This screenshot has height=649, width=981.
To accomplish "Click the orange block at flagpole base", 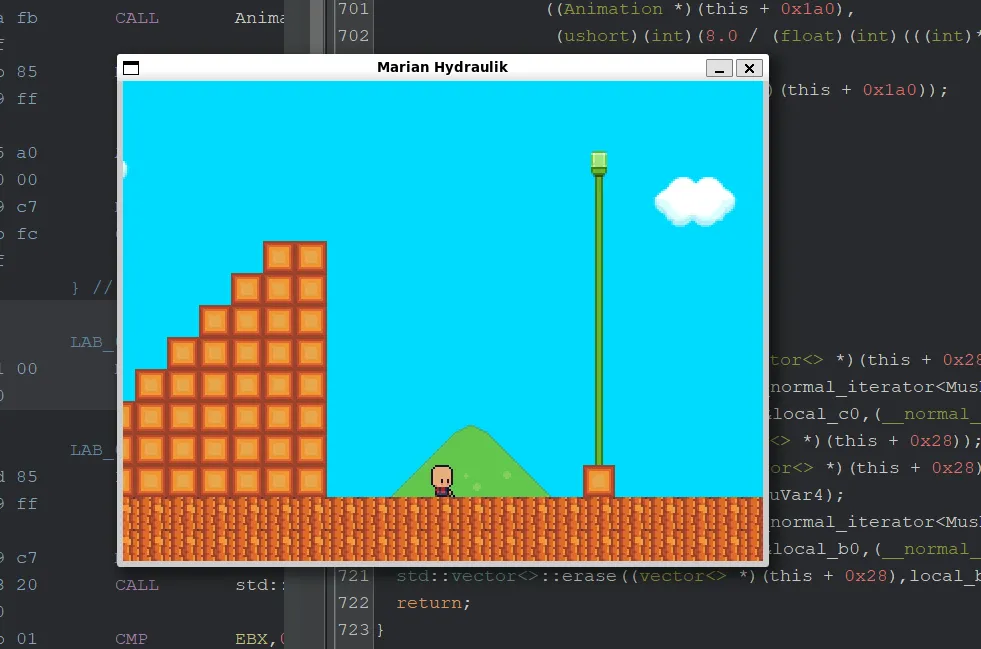I will (599, 481).
